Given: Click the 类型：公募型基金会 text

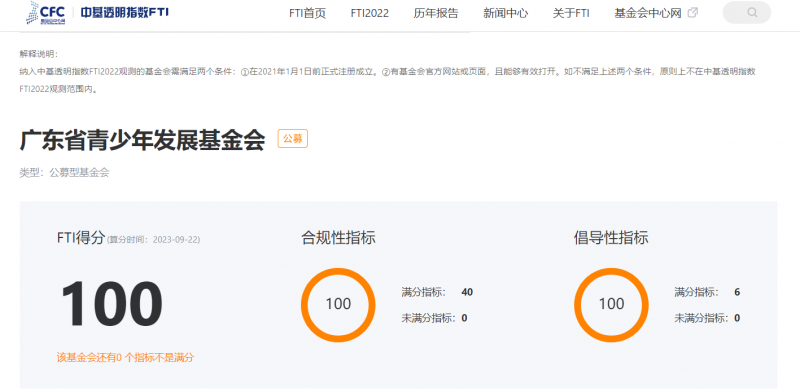Looking at the screenshot, I should tap(64, 173).
